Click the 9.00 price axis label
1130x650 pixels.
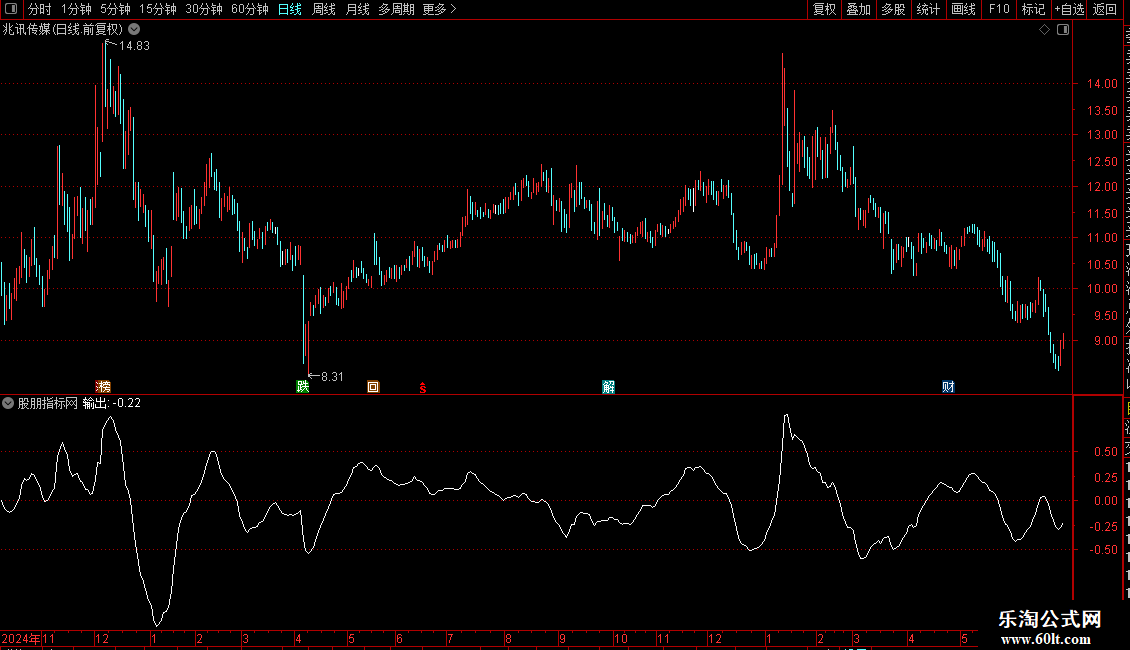(x=1105, y=341)
